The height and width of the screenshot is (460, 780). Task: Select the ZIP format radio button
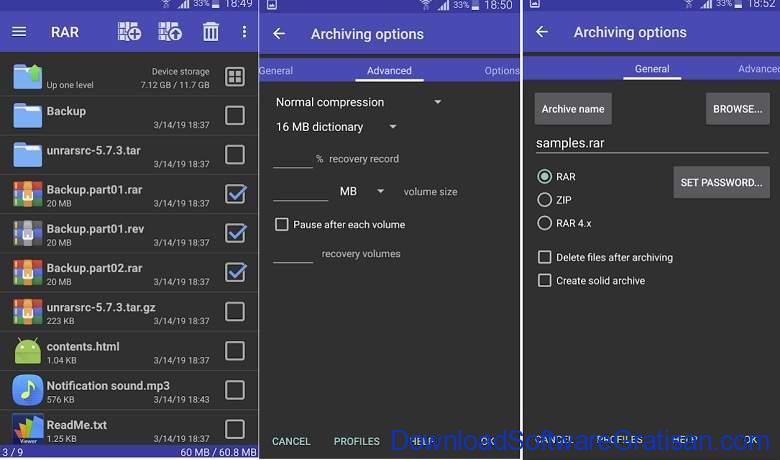[x=545, y=199]
